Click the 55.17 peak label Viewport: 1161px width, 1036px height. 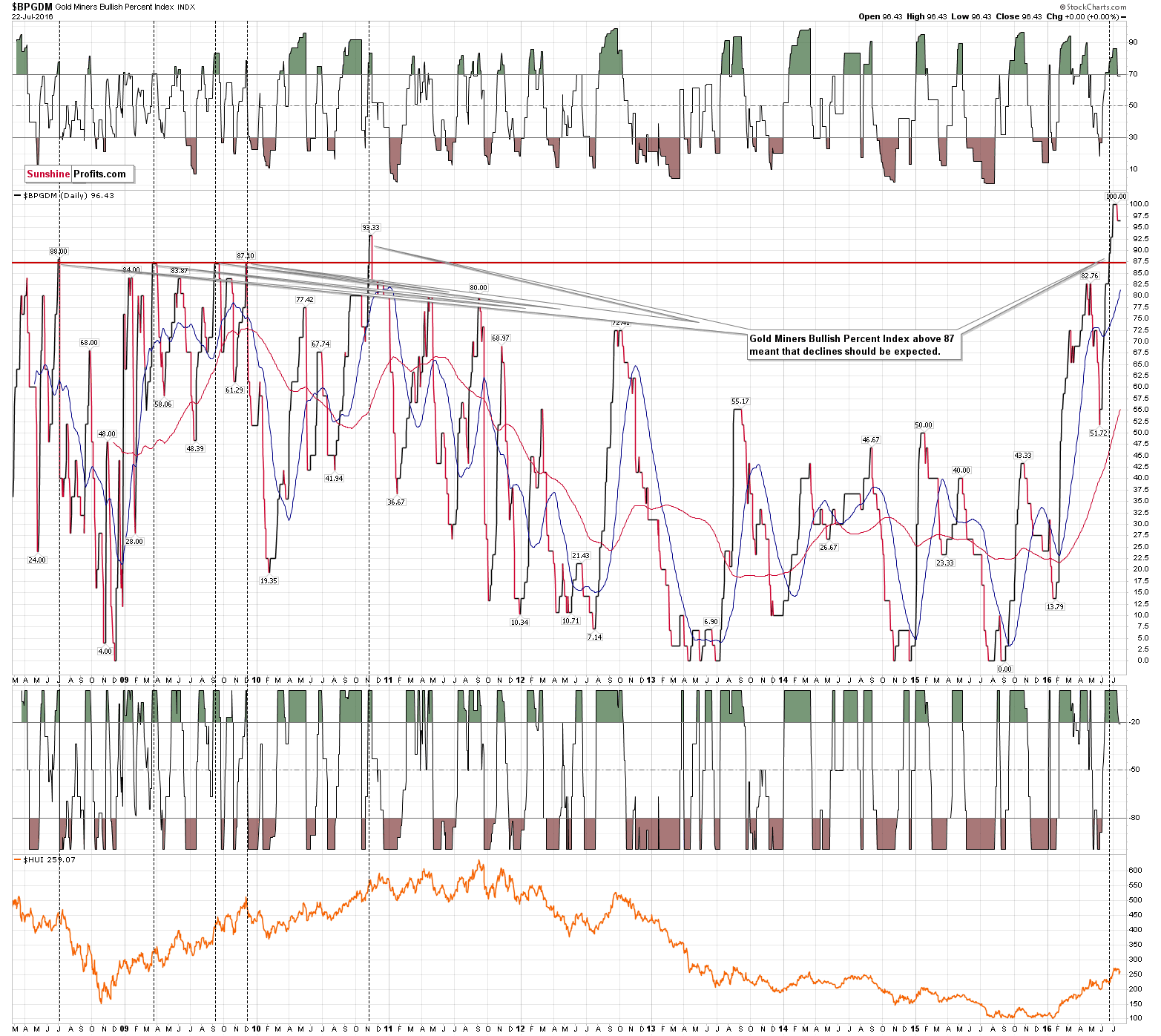tap(740, 401)
